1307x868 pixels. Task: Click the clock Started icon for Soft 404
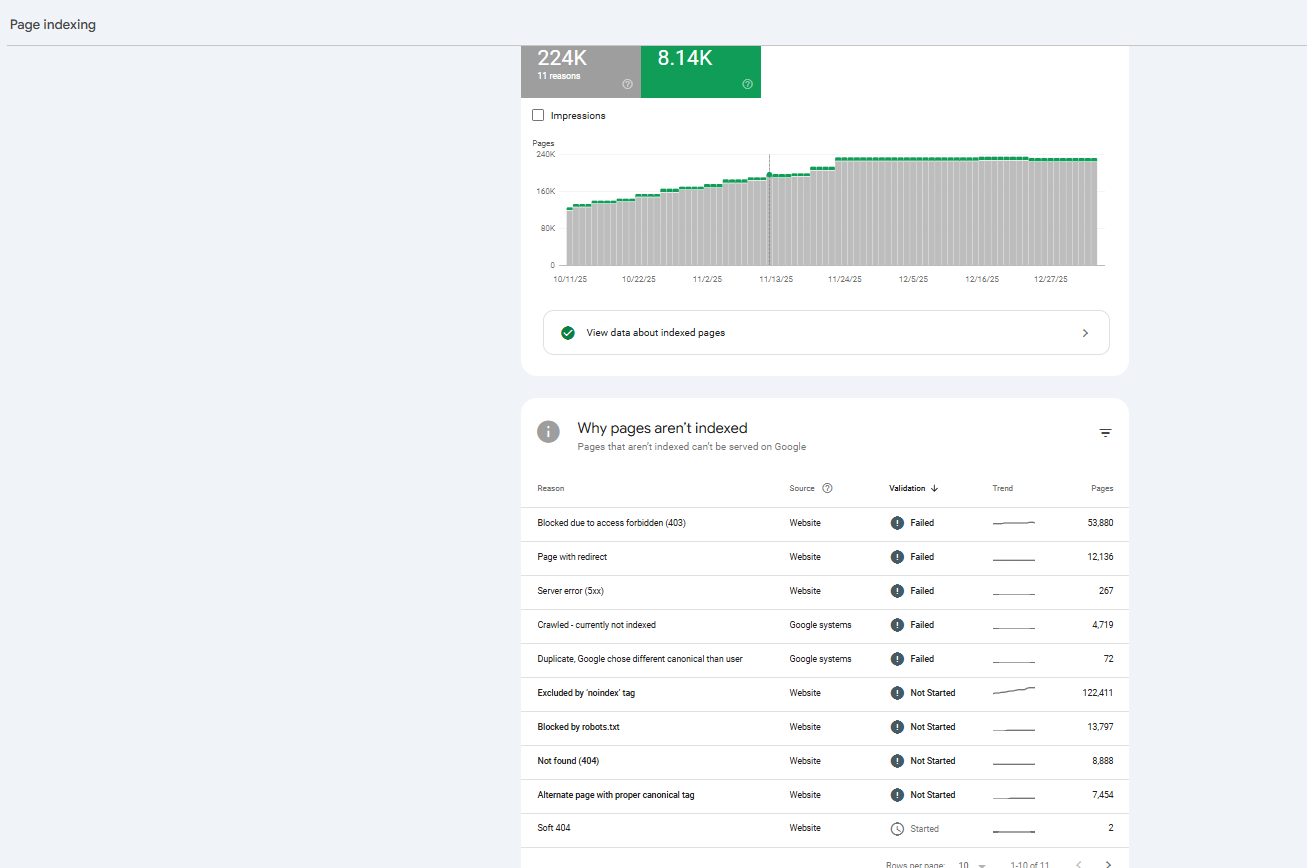(897, 829)
